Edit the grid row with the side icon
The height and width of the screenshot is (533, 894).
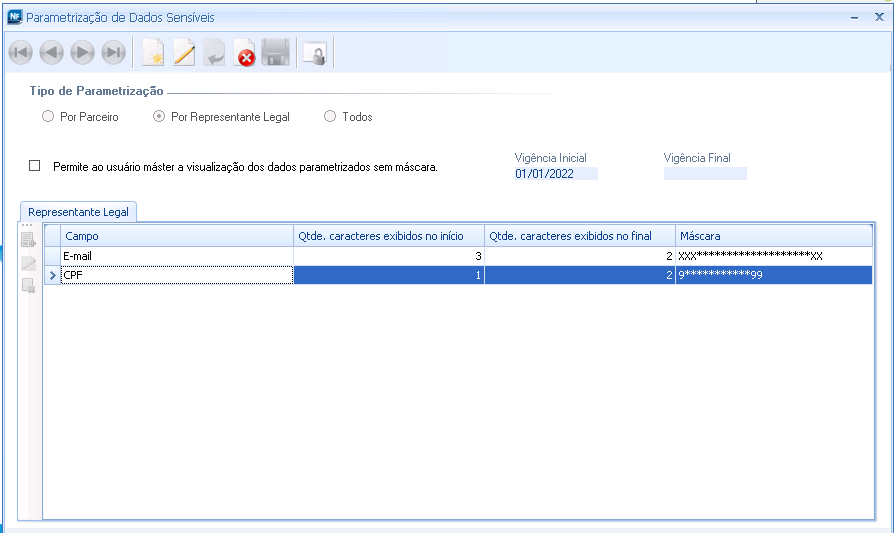click(x=28, y=263)
